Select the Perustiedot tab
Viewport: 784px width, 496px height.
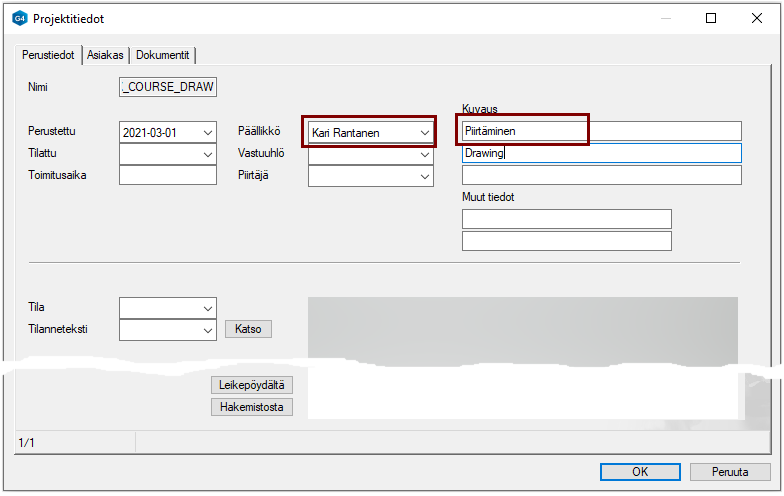click(x=49, y=55)
